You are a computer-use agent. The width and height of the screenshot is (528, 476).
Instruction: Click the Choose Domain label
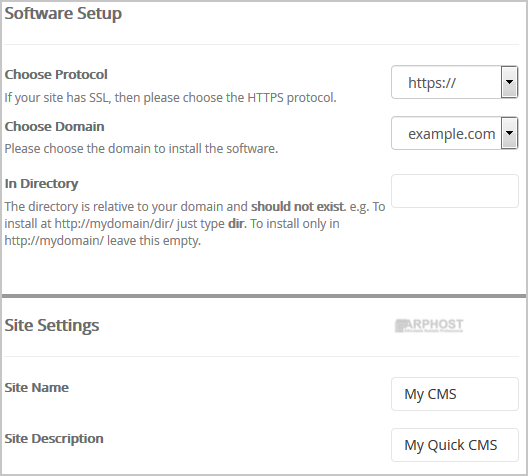click(54, 127)
